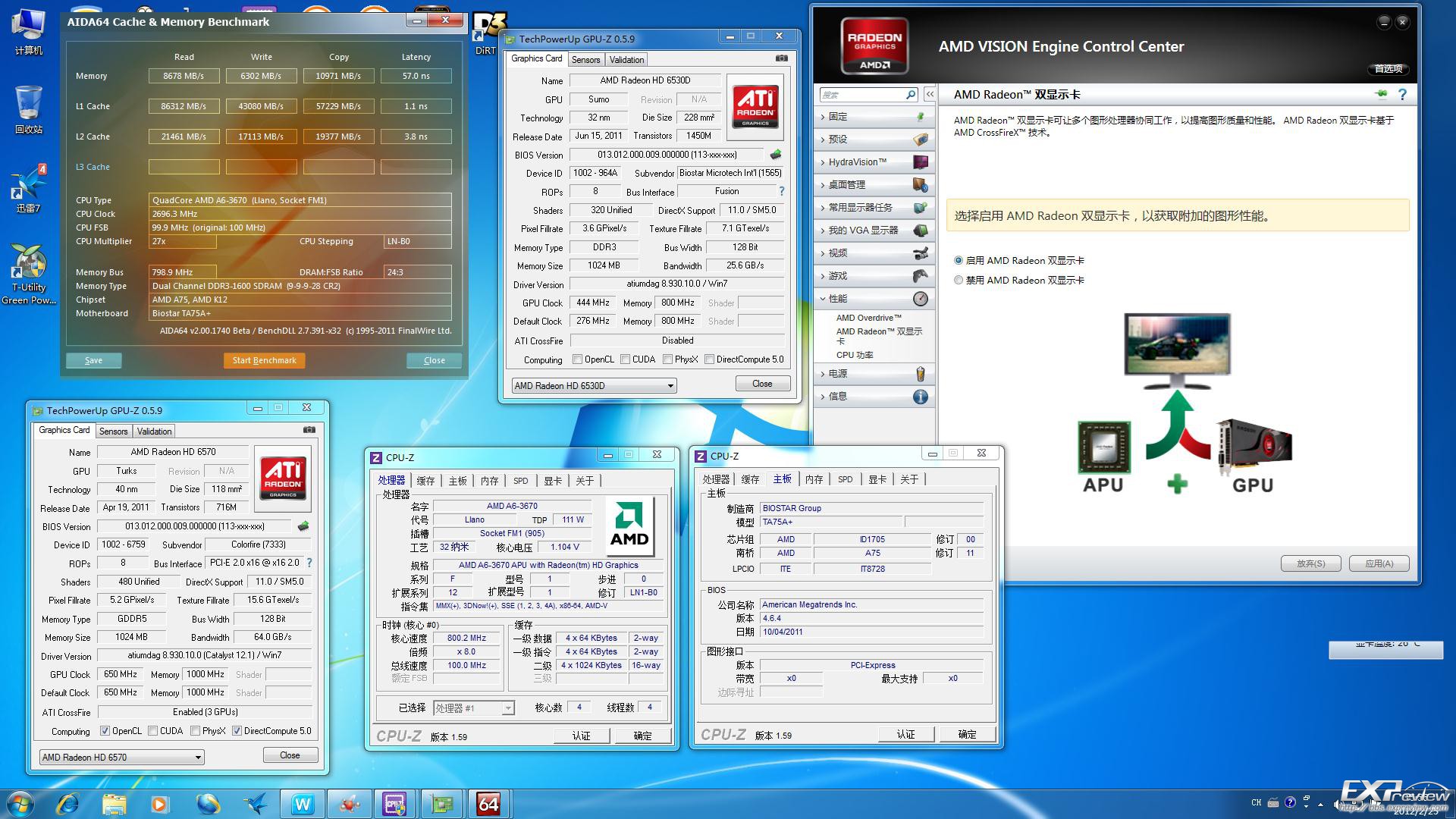Click 应用(A) to apply in Control Center

pyautogui.click(x=1379, y=563)
